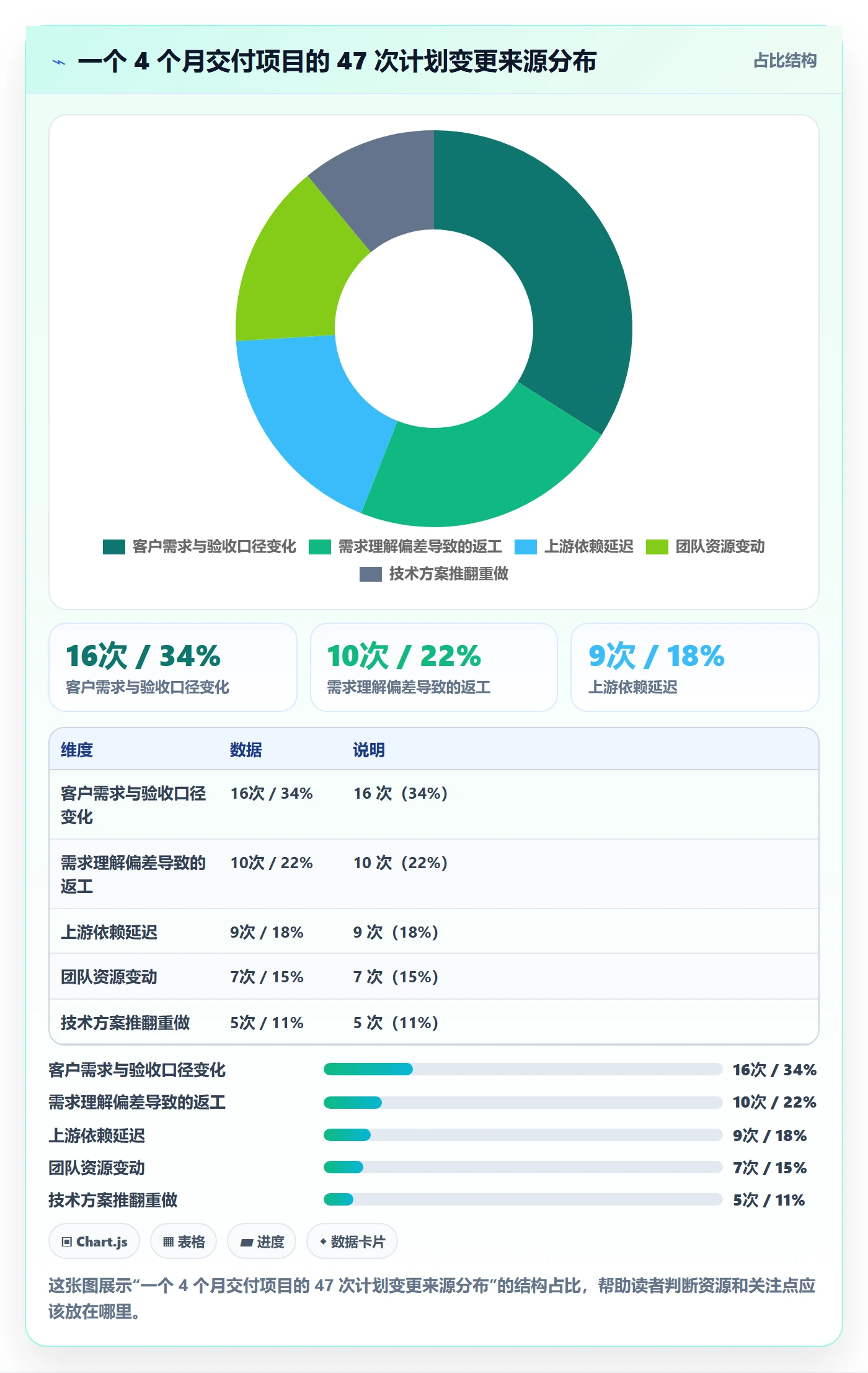The height and width of the screenshot is (1373, 868).
Task: Click the description paragraph at the bottom
Action: (x=432, y=1299)
